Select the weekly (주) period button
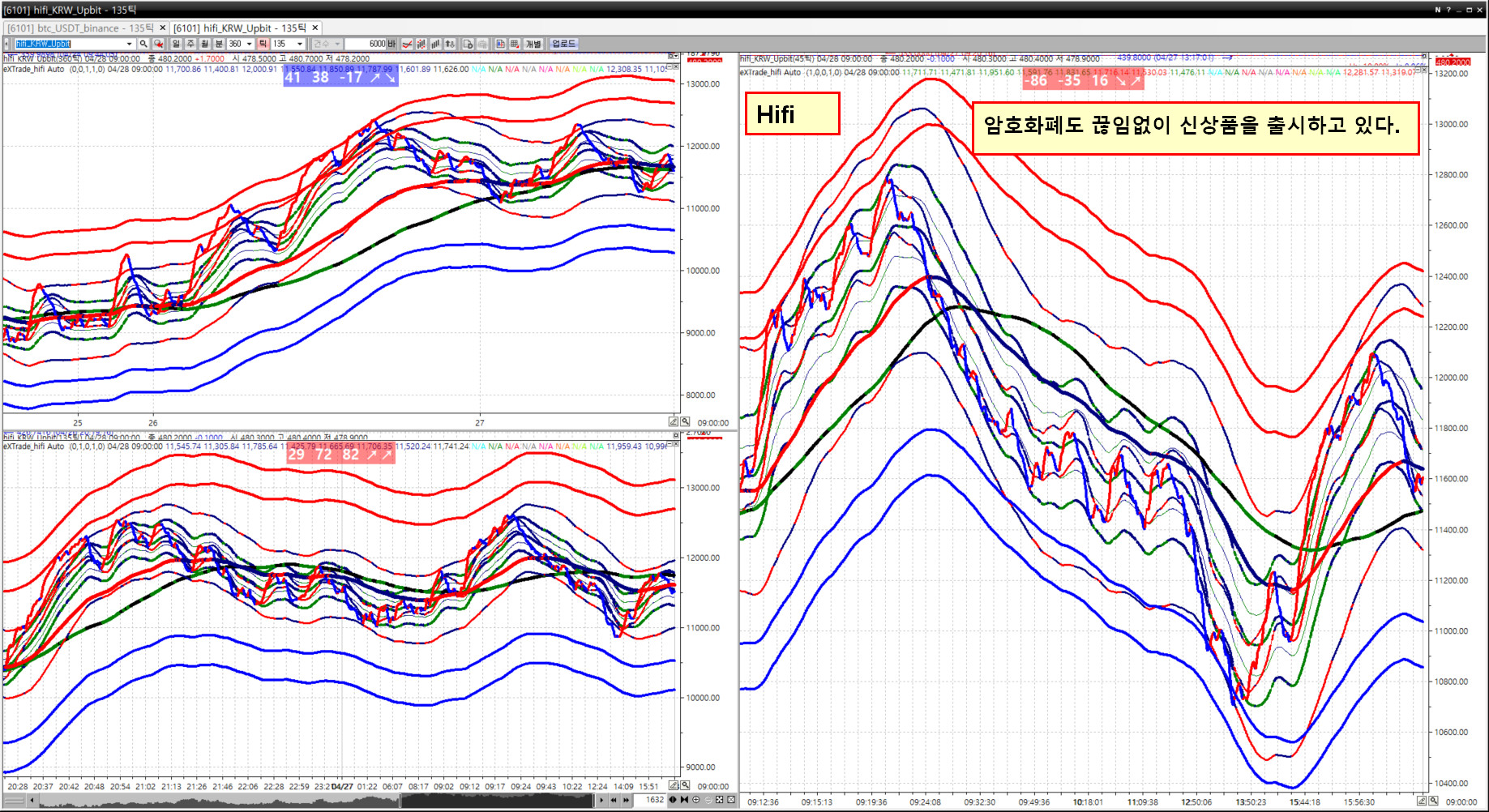This screenshot has width=1489, height=812. pyautogui.click(x=190, y=44)
